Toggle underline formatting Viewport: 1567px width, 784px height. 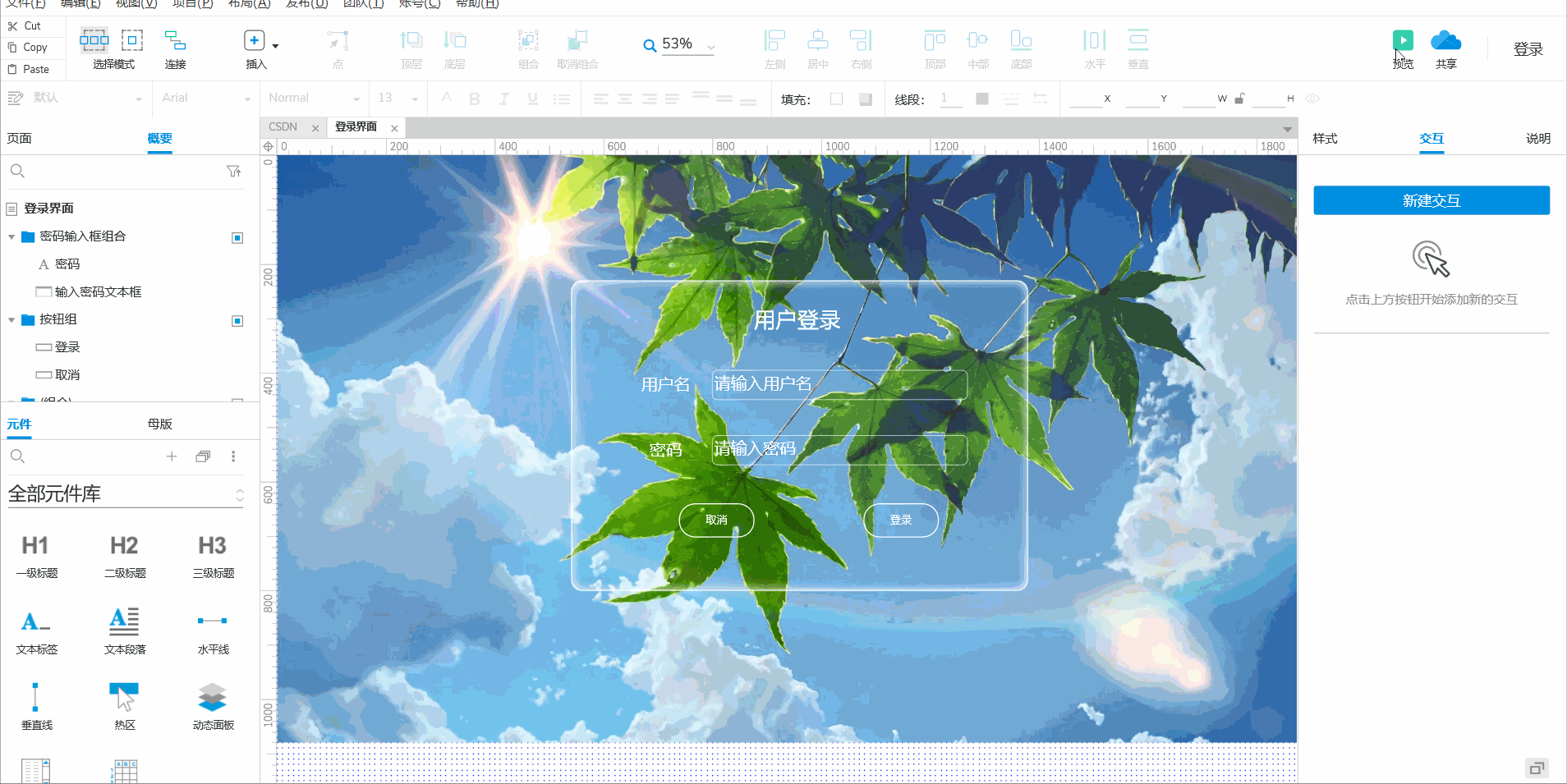pos(532,99)
